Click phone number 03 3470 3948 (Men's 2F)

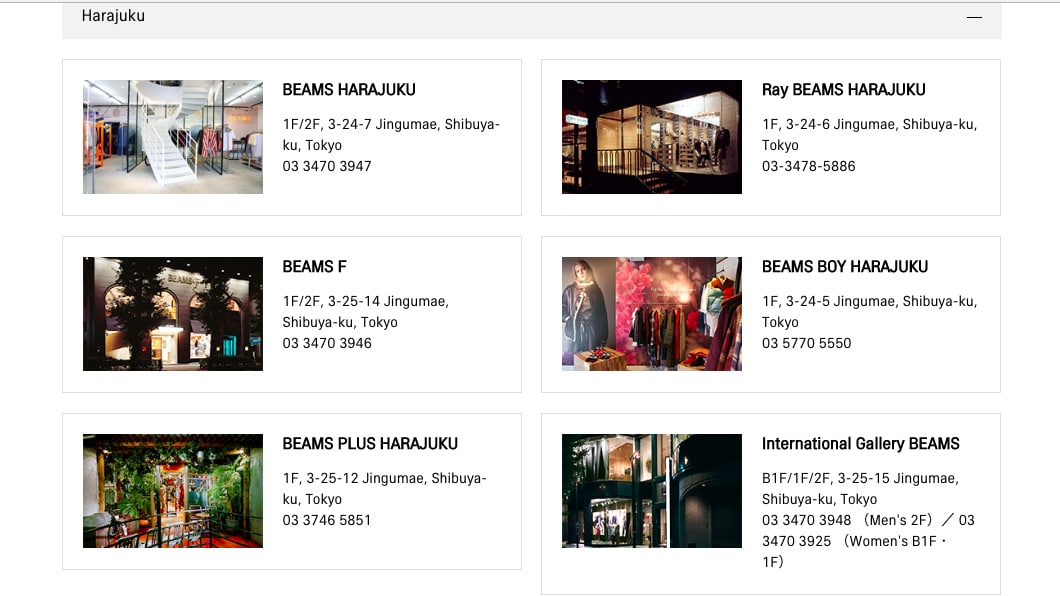pos(847,520)
